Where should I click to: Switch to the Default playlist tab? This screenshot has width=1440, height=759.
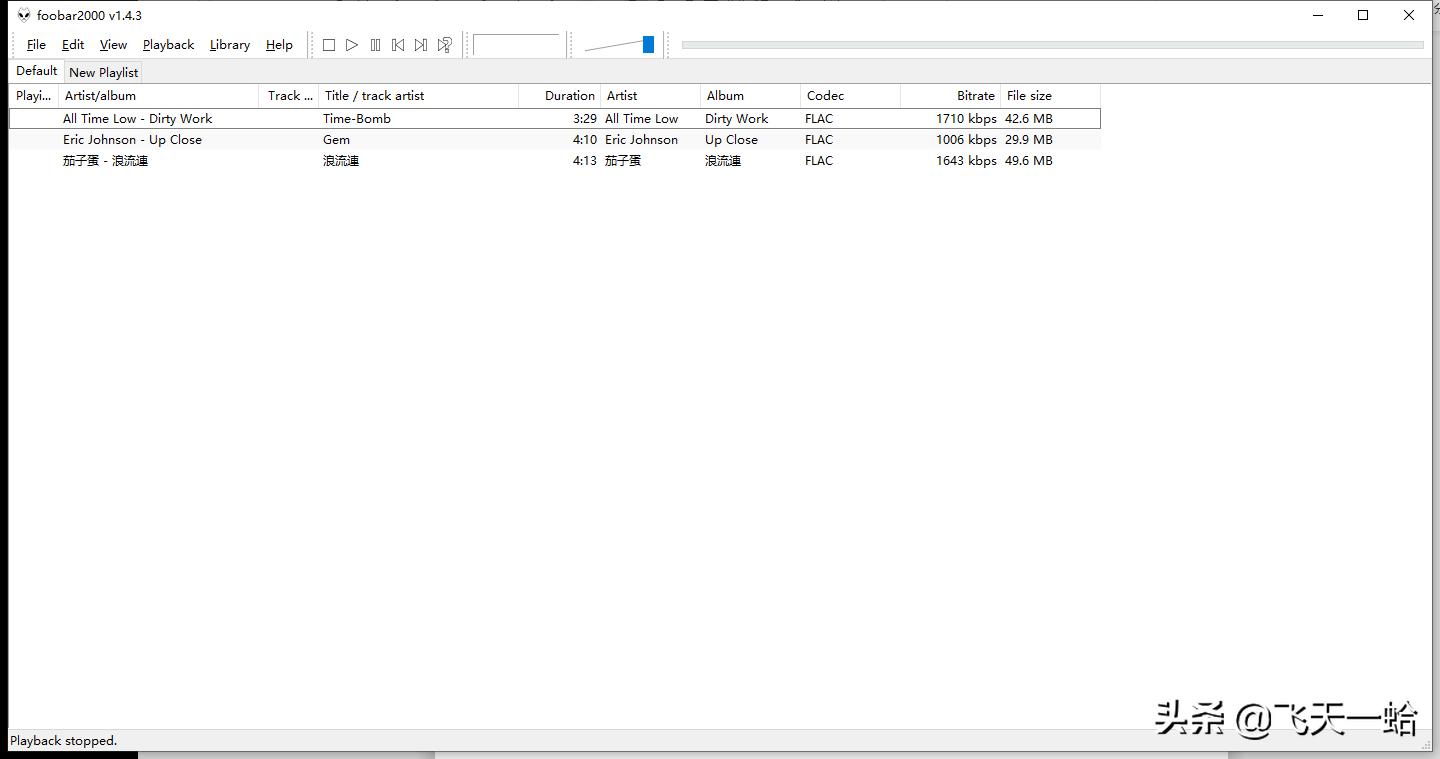pos(37,71)
